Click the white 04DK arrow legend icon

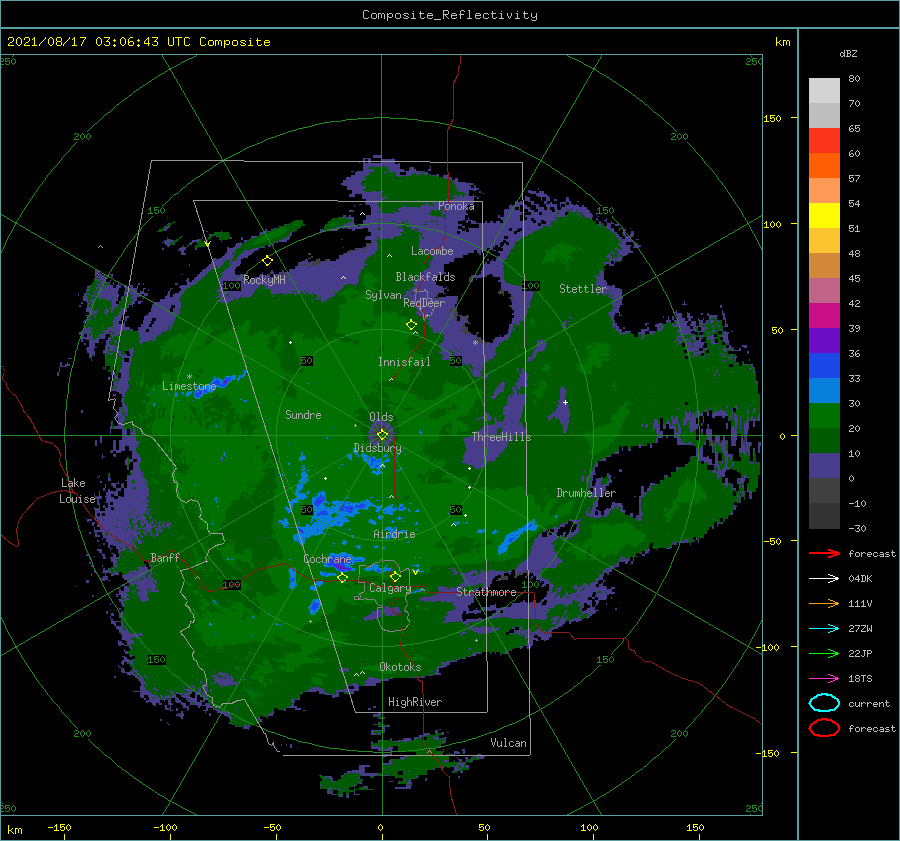(824, 578)
